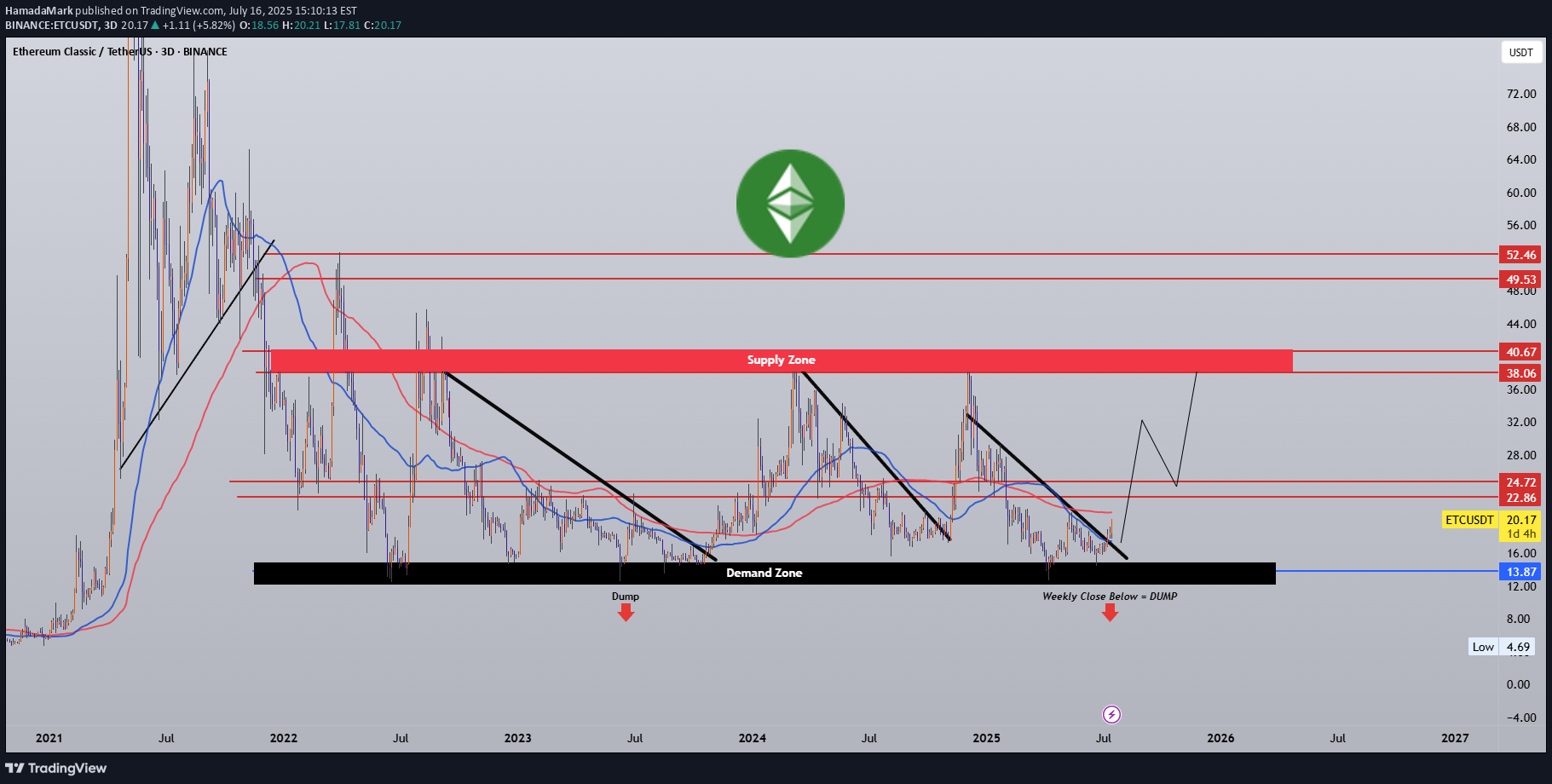The height and width of the screenshot is (784, 1552).
Task: Click the −4.00 price axis value
Action: click(1521, 718)
